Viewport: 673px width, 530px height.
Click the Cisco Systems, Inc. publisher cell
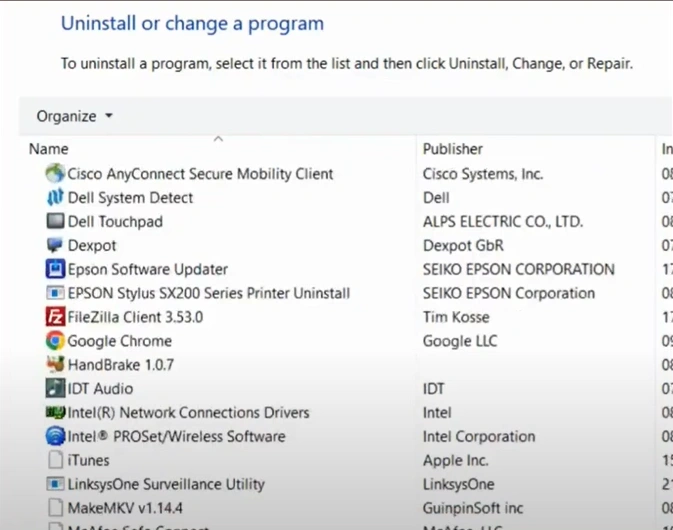tap(483, 173)
